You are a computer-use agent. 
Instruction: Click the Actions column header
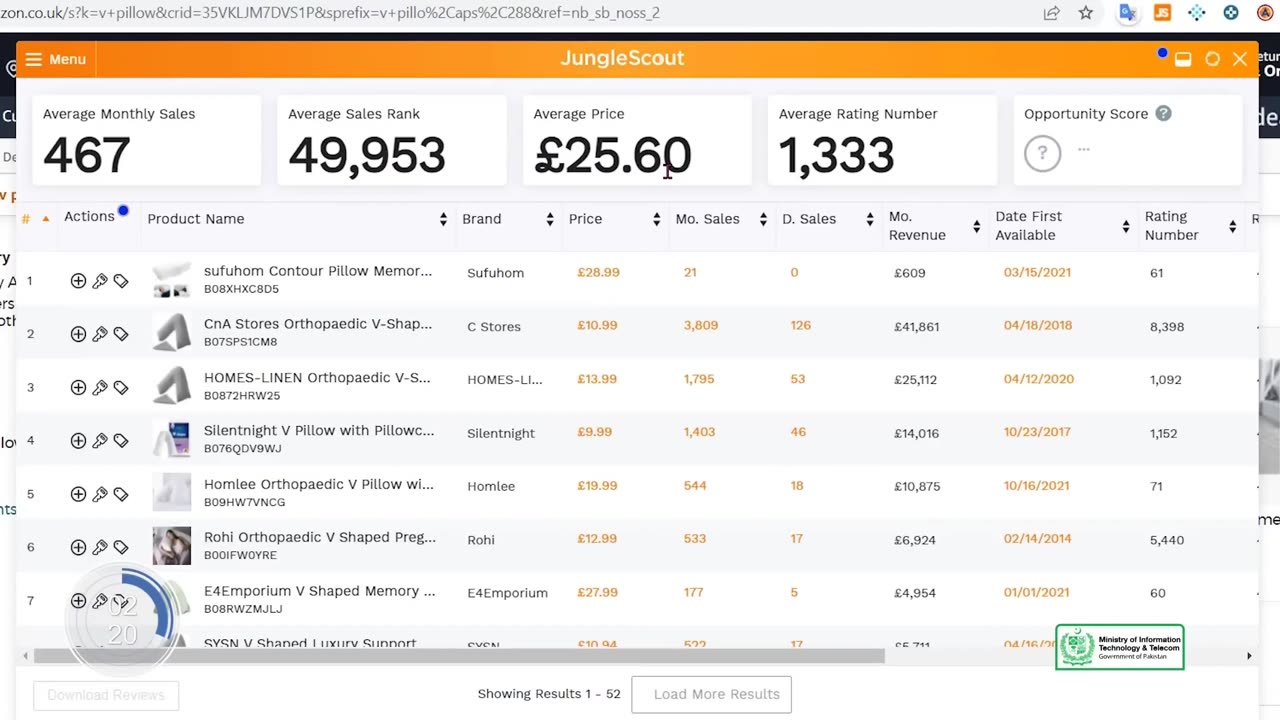[x=90, y=216]
